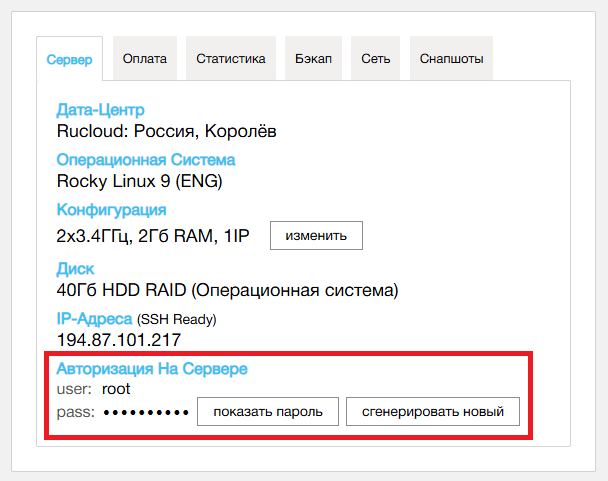Image resolution: width=608 pixels, height=481 pixels.
Task: Open the Оплата tab
Action: click(145, 58)
